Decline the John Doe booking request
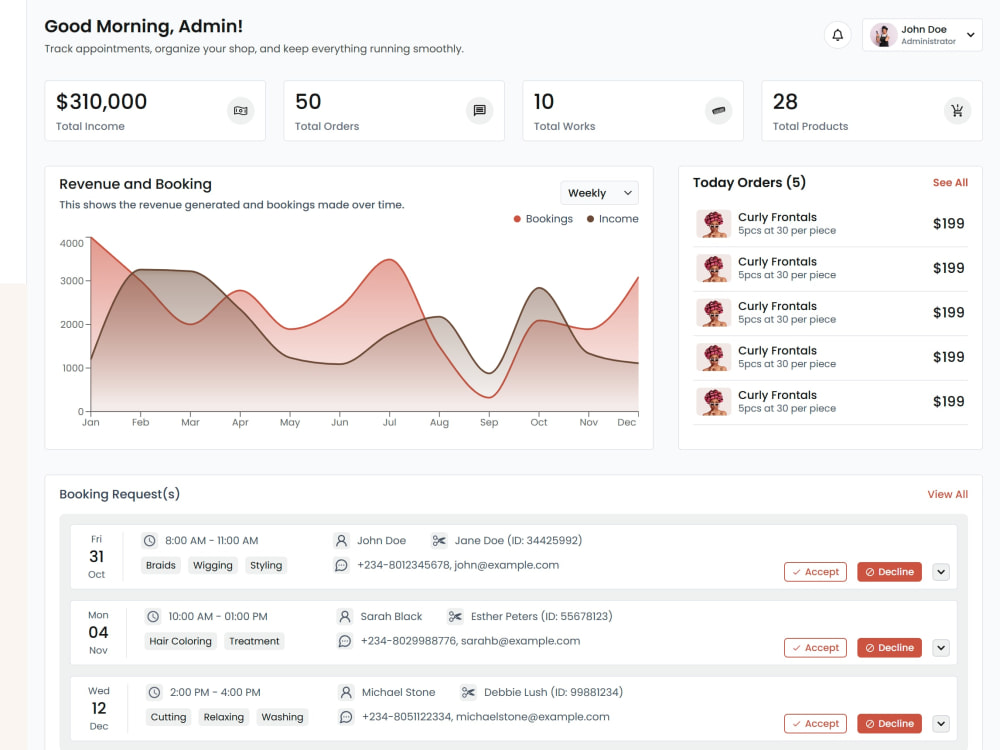 pyautogui.click(x=889, y=572)
